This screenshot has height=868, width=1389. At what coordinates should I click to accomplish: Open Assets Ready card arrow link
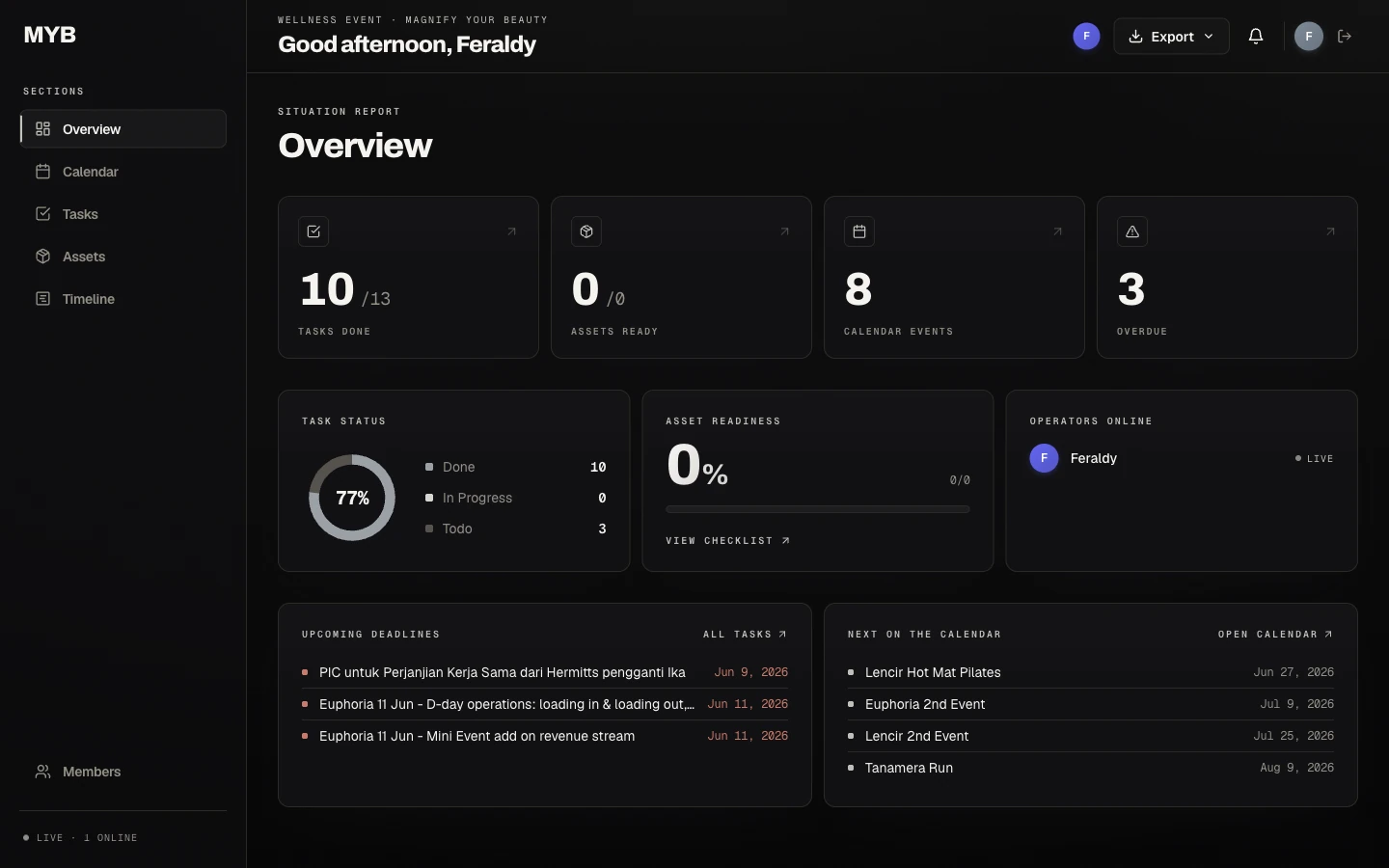coord(784,231)
